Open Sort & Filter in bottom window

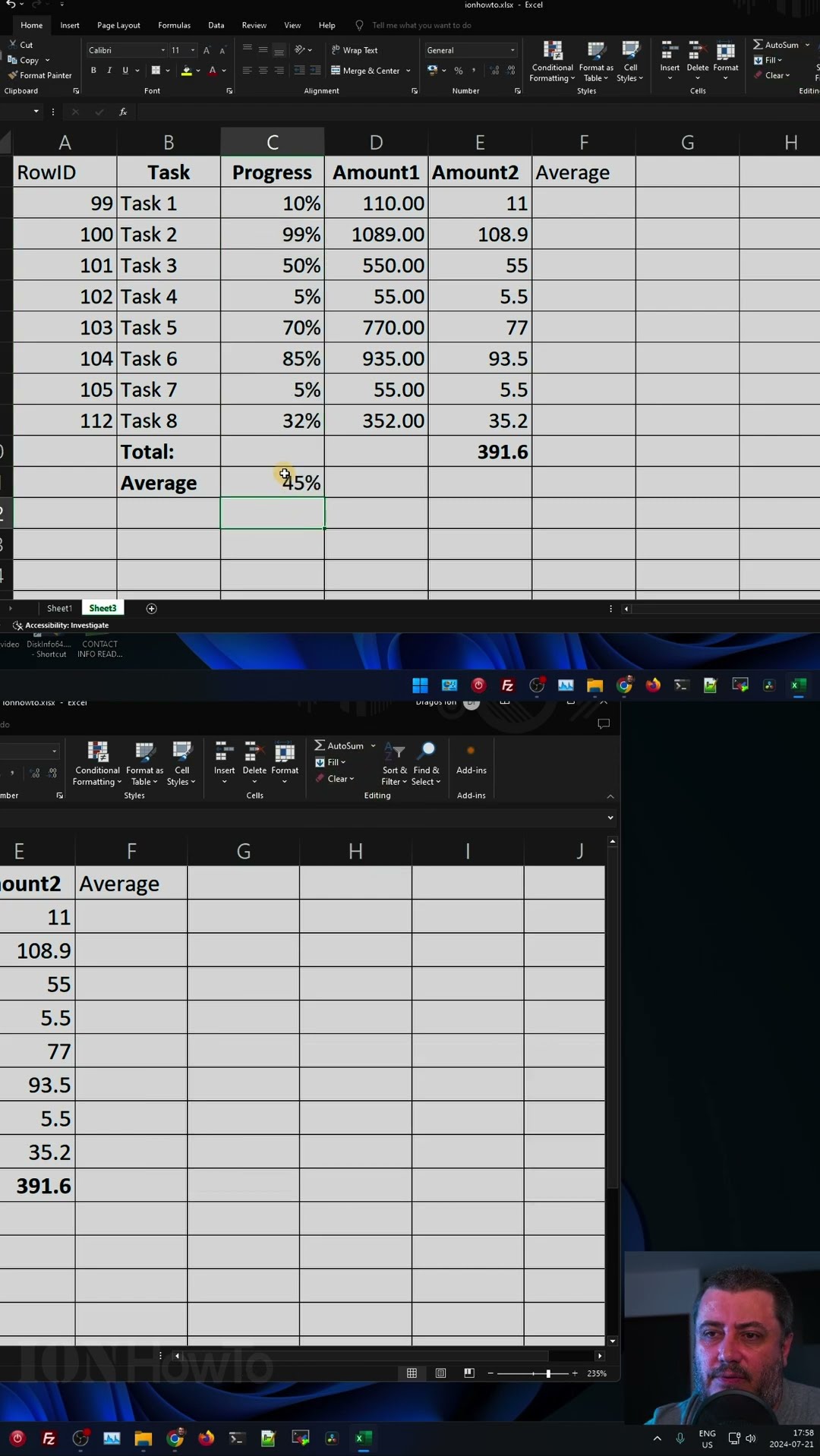tap(394, 764)
